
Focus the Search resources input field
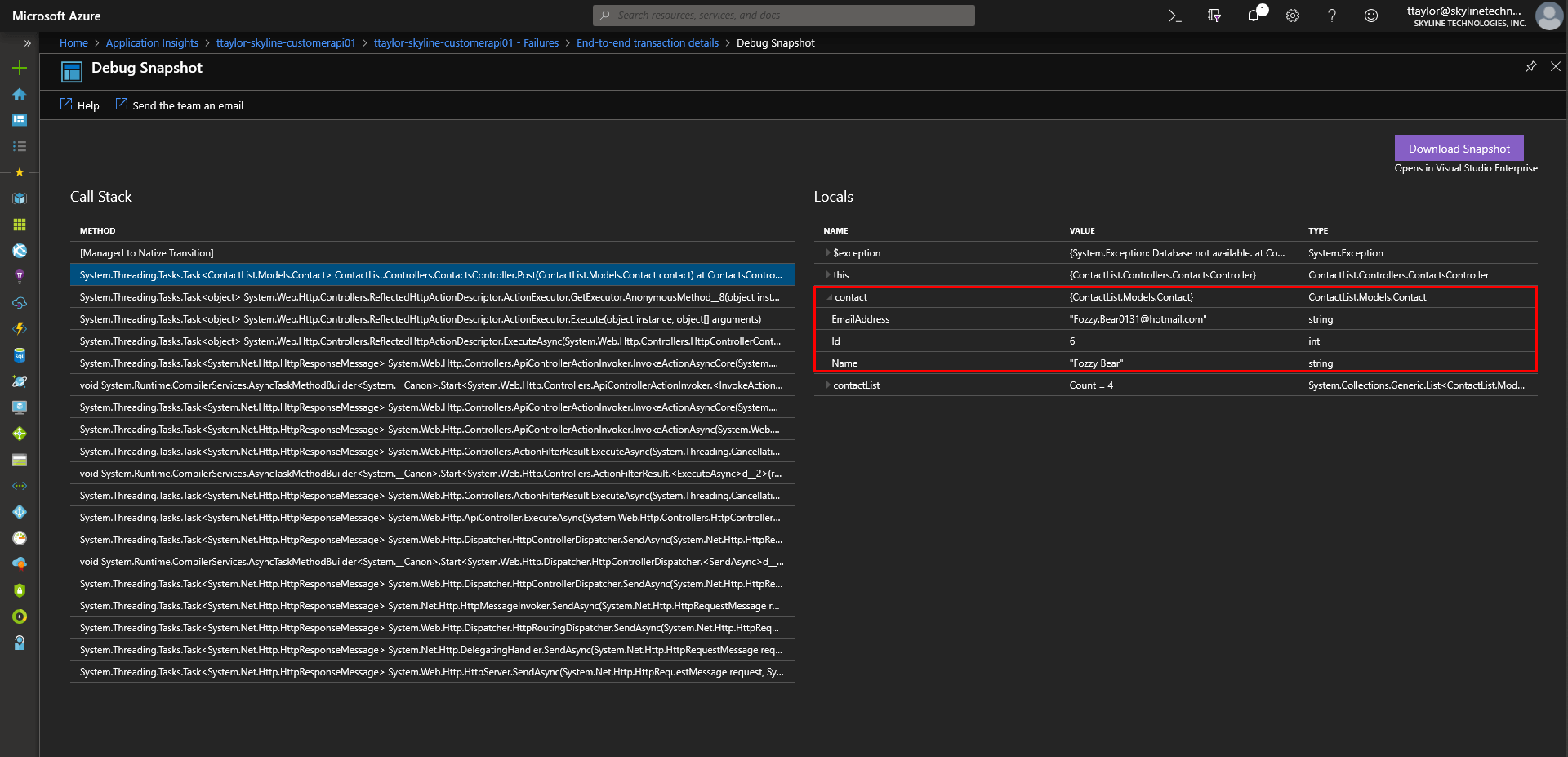[x=784, y=16]
